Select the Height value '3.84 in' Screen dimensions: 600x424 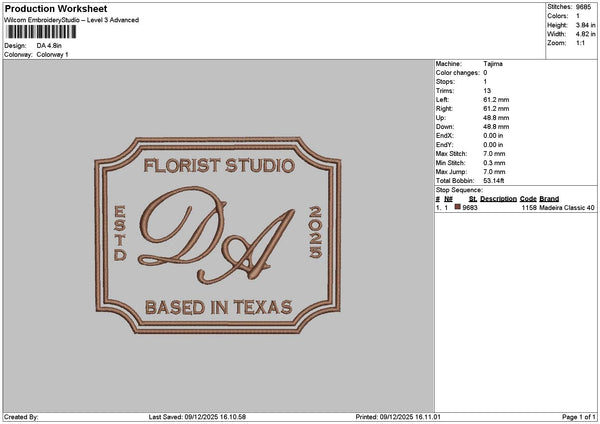[x=585, y=25]
